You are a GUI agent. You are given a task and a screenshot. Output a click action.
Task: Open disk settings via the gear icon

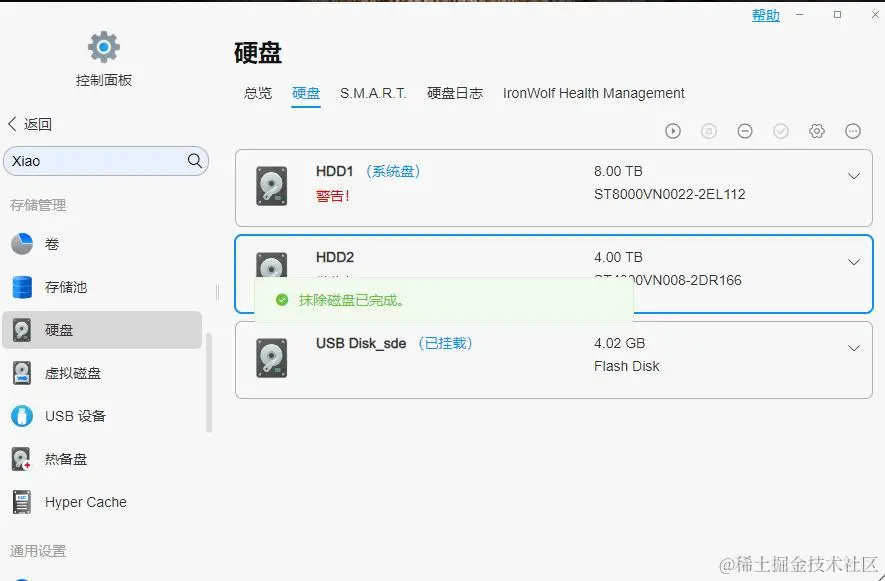tap(817, 130)
